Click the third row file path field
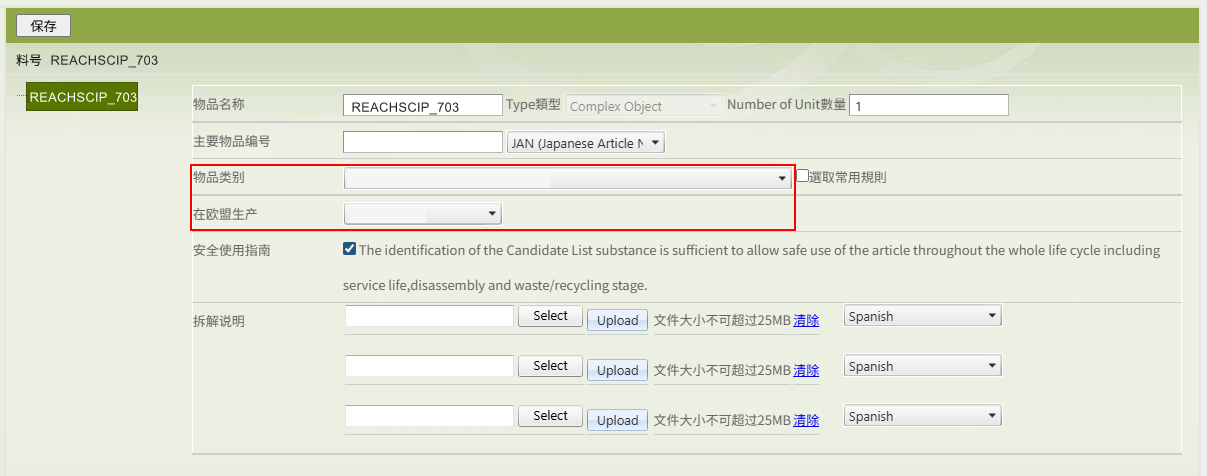The height and width of the screenshot is (476, 1207). pos(429,416)
